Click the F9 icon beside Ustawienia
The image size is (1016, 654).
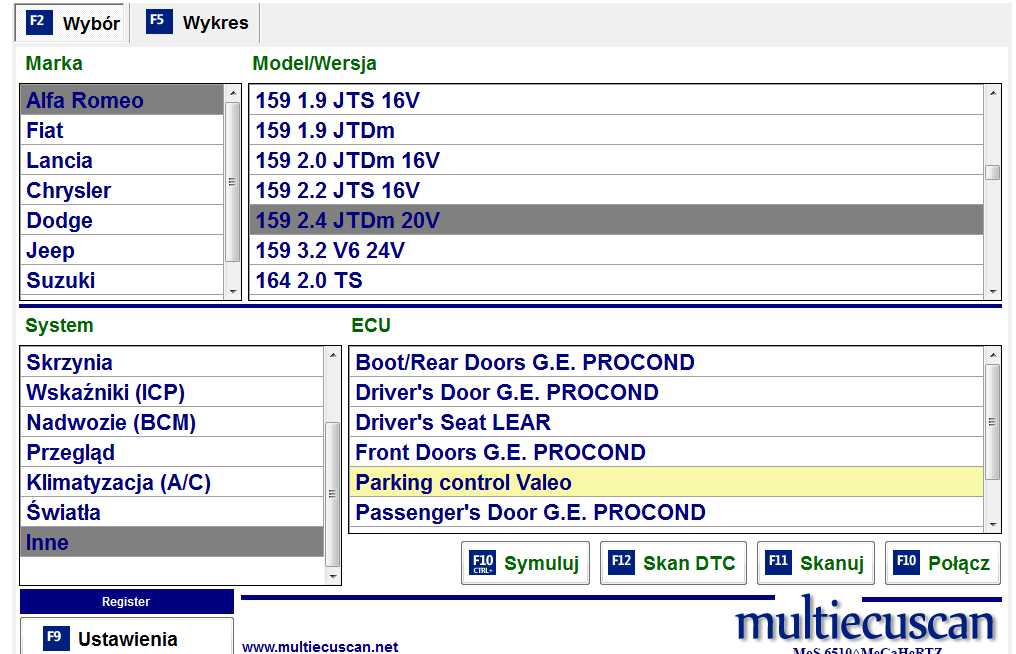tap(56, 638)
